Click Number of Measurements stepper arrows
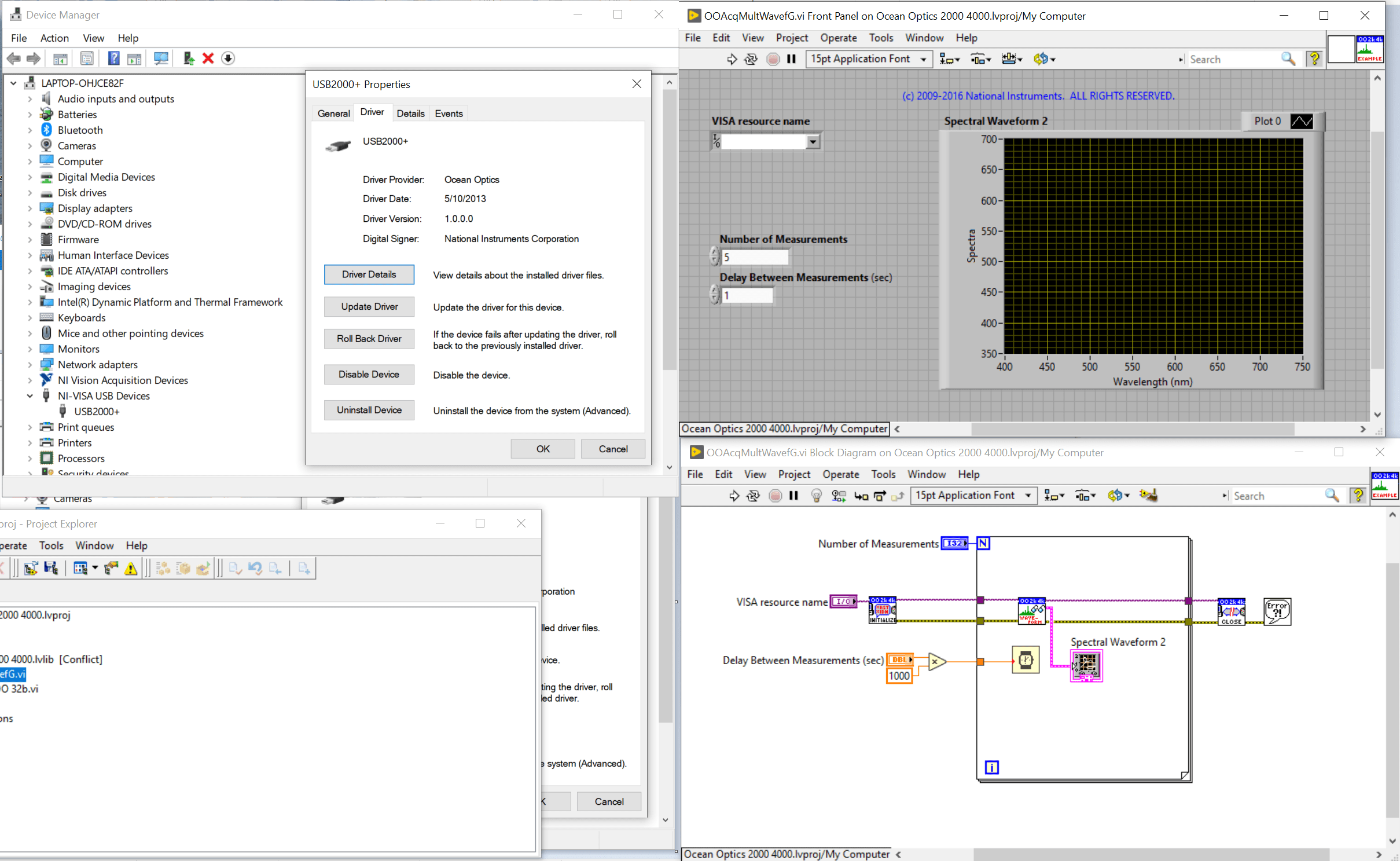Viewport: 1400px width, 861px height. point(714,256)
